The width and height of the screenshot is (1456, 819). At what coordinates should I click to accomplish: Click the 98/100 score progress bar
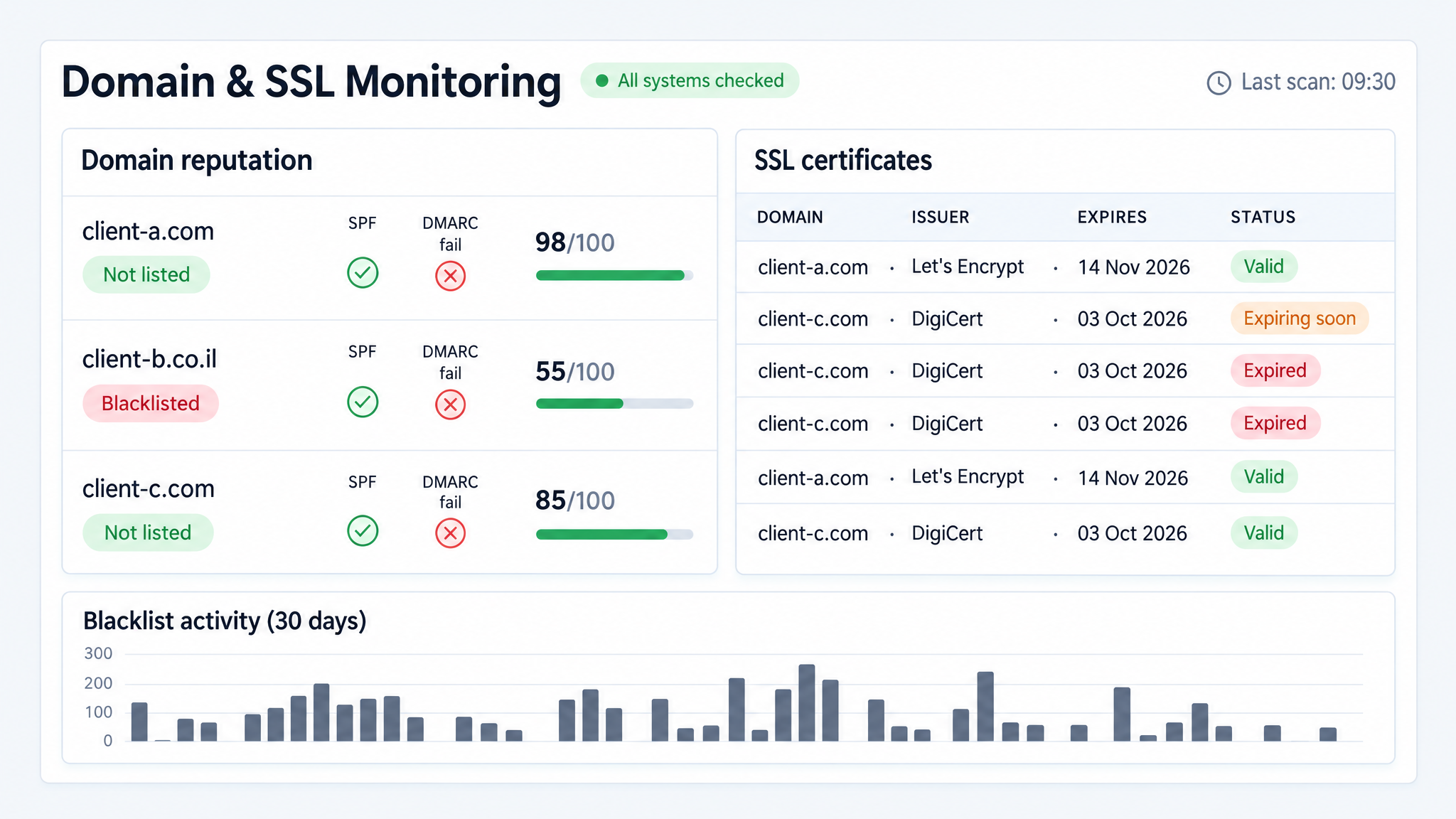pyautogui.click(x=614, y=276)
